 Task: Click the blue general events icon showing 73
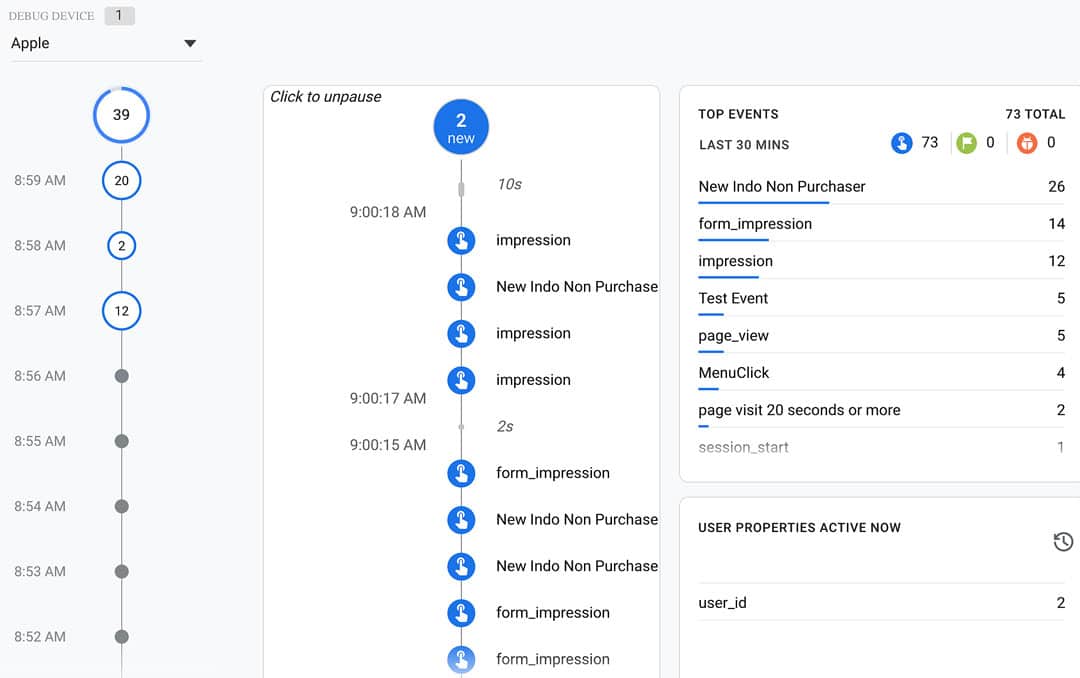[x=901, y=143]
